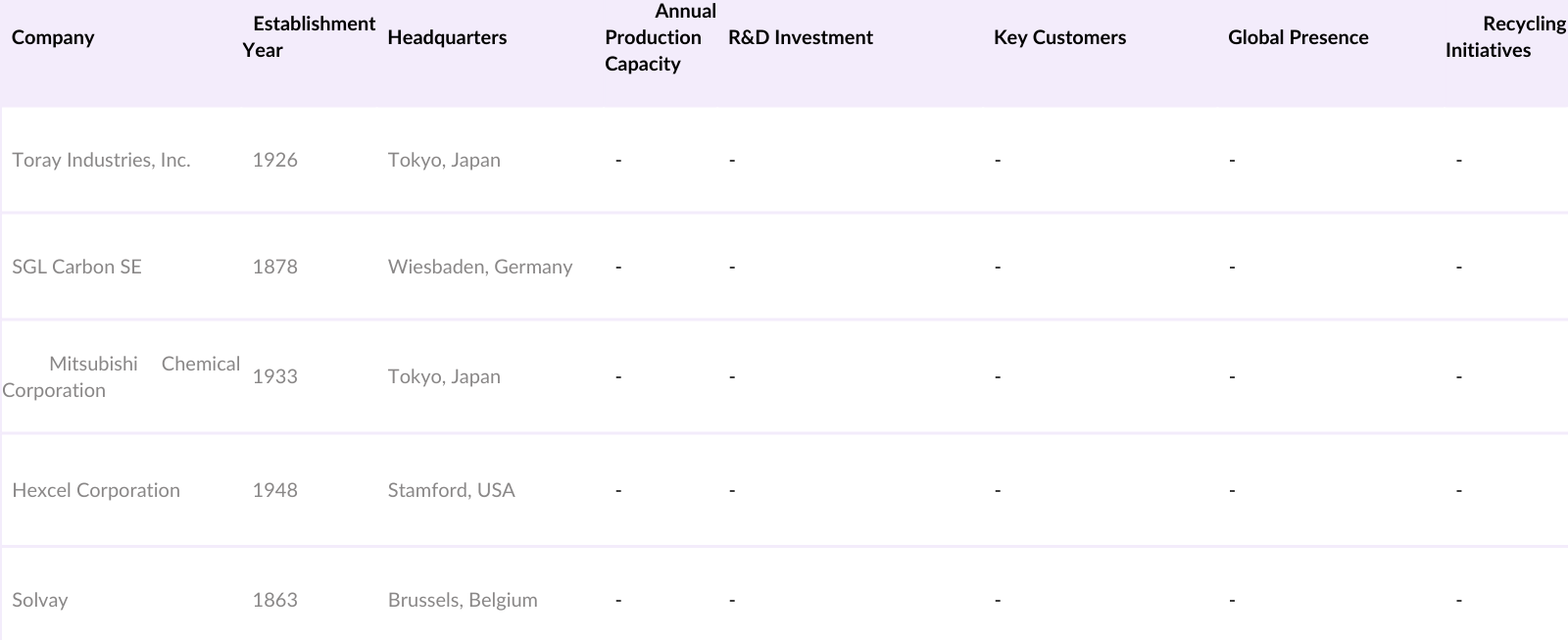Click the Toray Industries, Inc. cell
This screenshot has width=1568, height=640.
(101, 160)
